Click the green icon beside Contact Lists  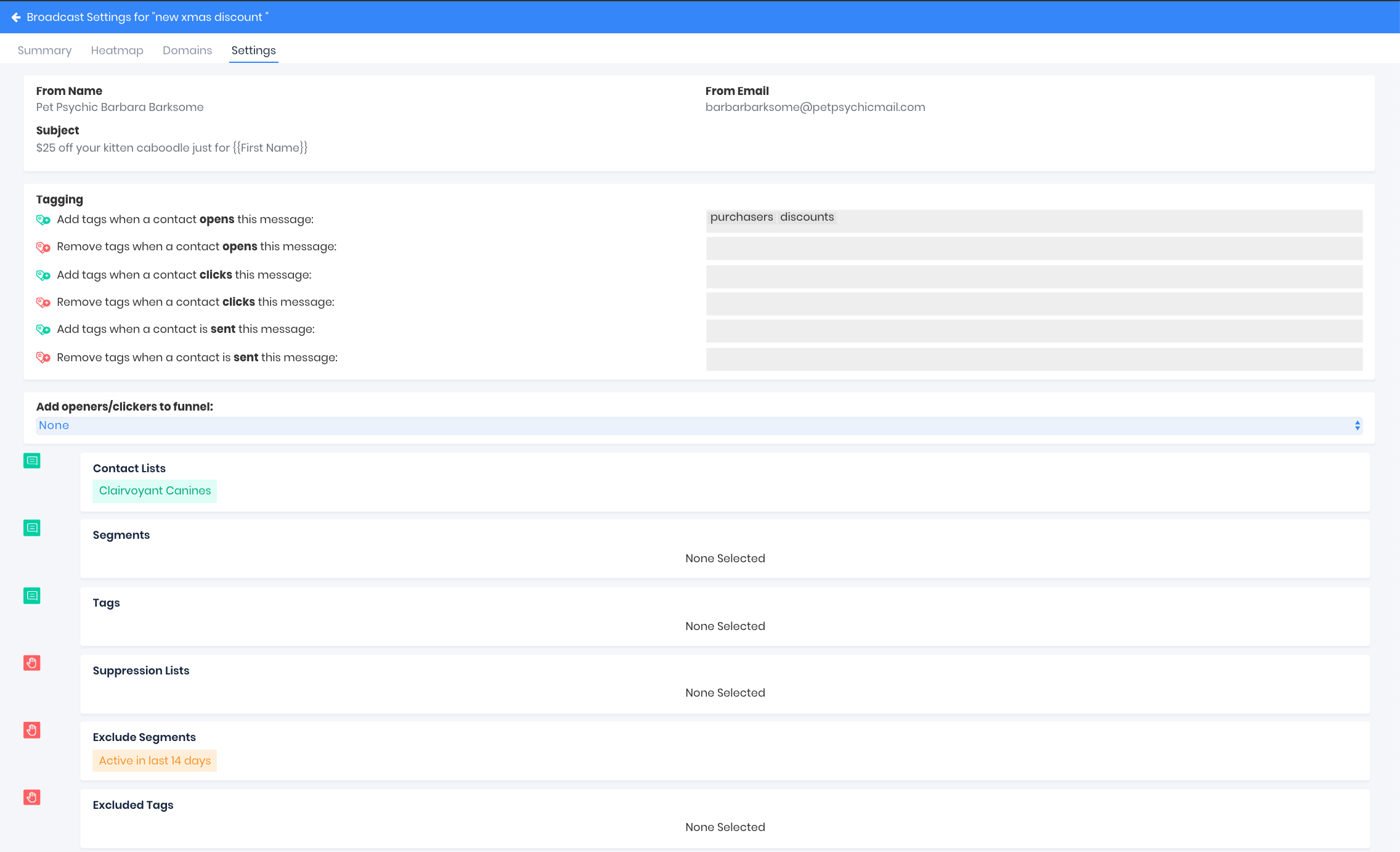(32, 461)
